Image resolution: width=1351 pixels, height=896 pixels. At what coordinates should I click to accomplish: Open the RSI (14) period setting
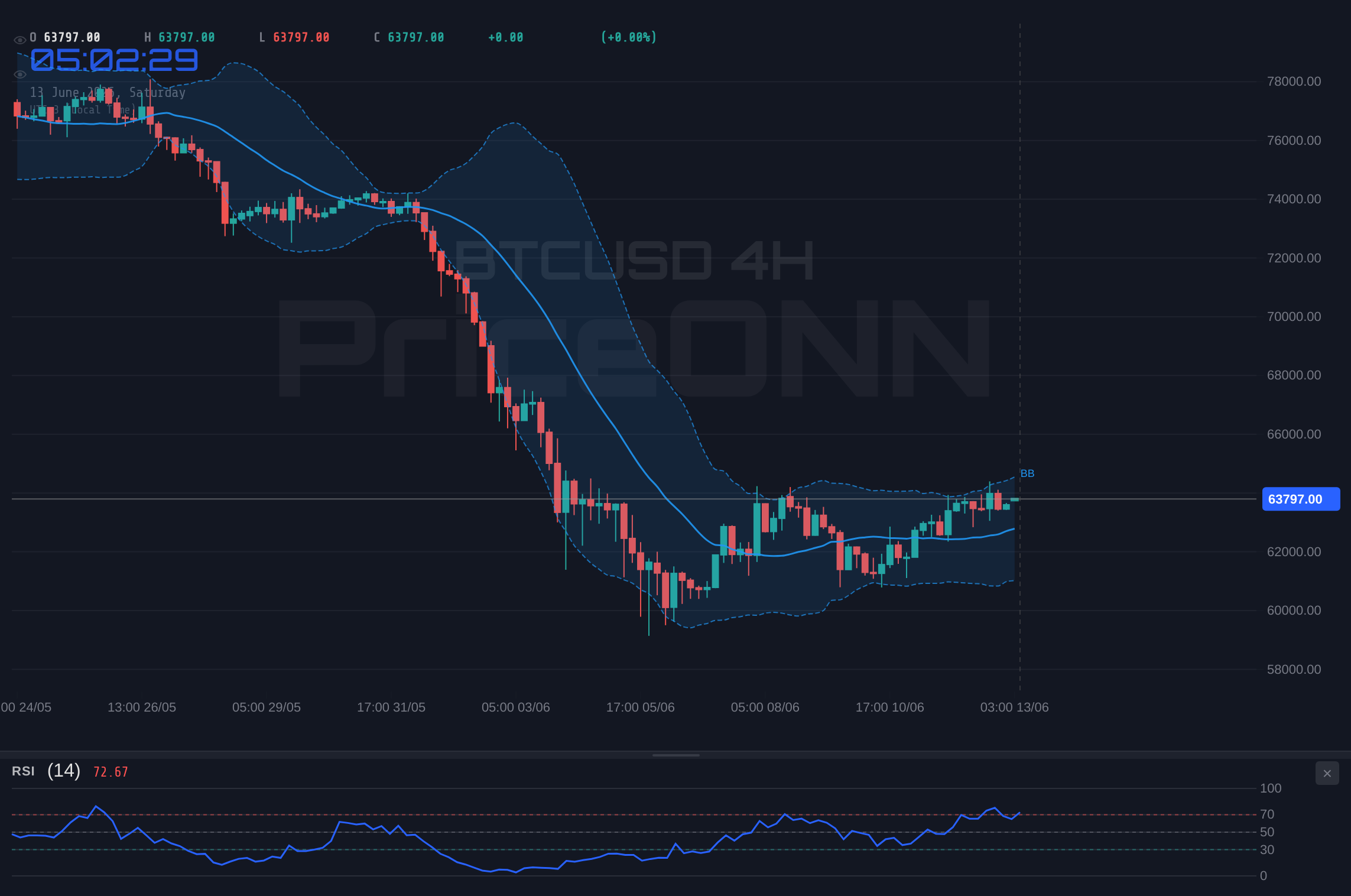pos(64,771)
